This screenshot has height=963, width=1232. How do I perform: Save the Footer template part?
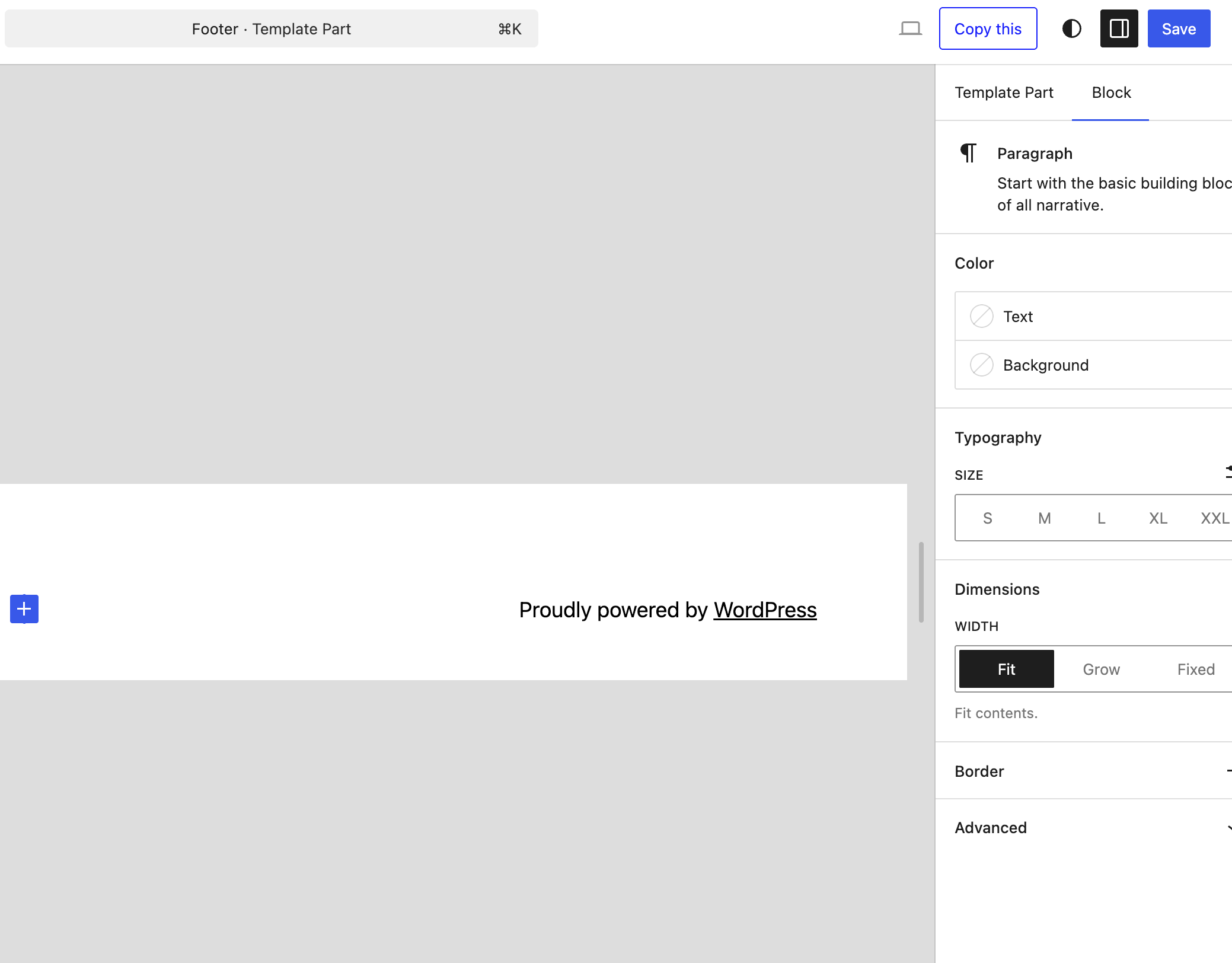click(x=1178, y=28)
